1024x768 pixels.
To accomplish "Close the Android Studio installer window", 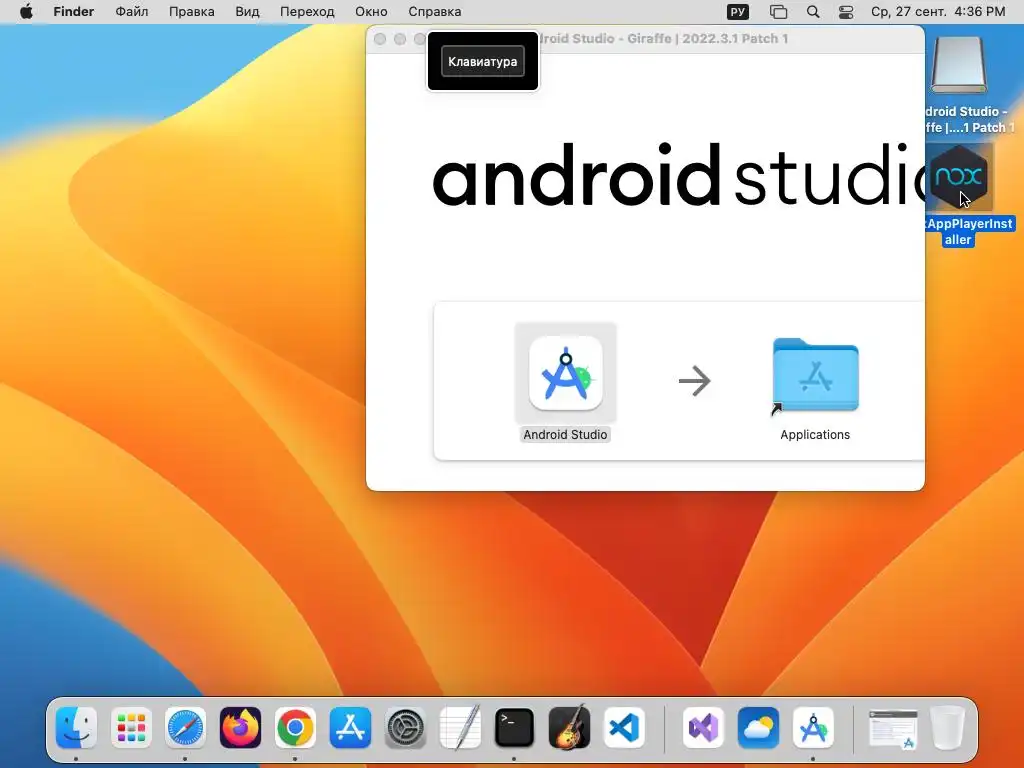I will (380, 39).
